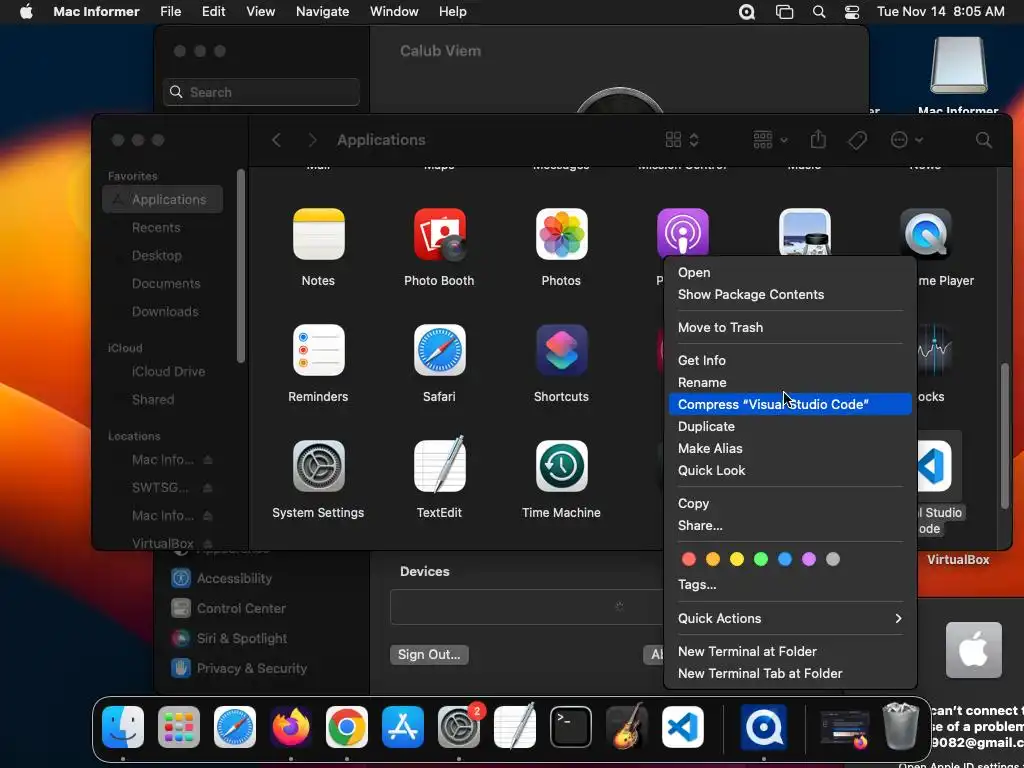The height and width of the screenshot is (768, 1024).
Task: Apply the purple tag color
Action: [x=808, y=559]
